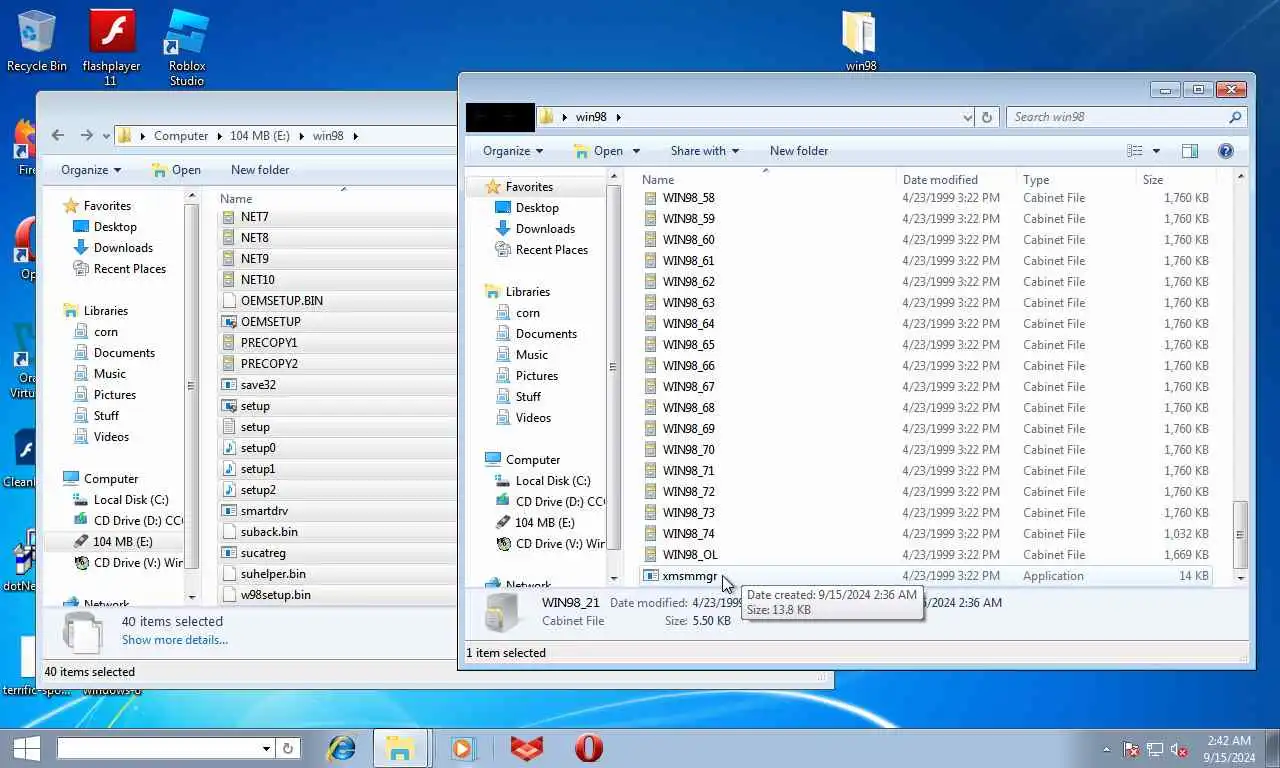
Task: Expand address history dropdown in front window
Action: tap(967, 117)
